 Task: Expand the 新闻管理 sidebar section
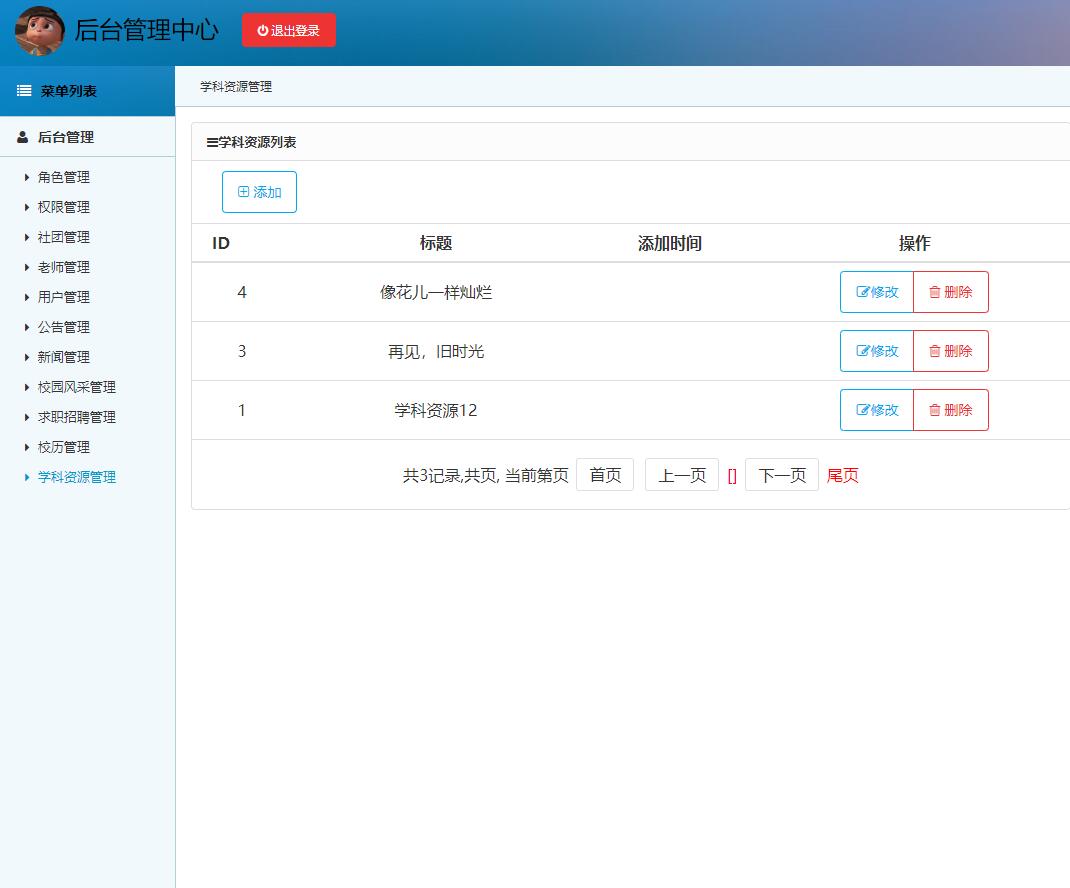click(x=62, y=357)
